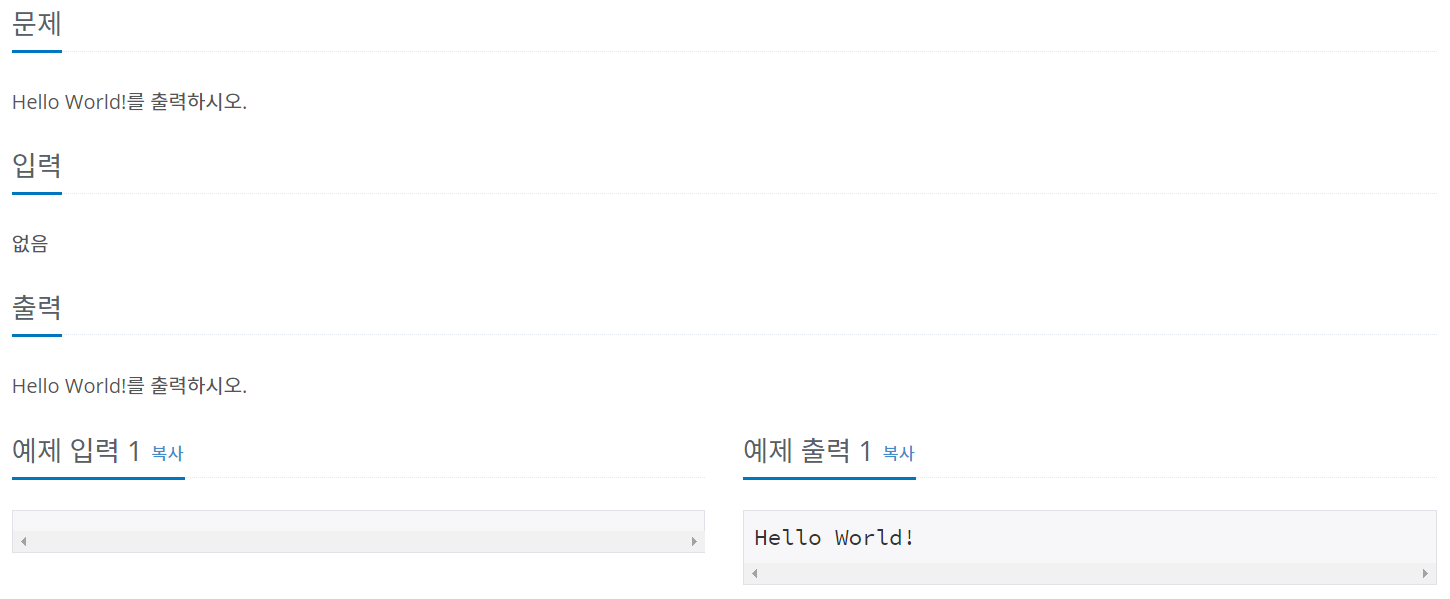Click right scroll arrow in sample input box
Viewport: 1450px width, 599px height.
[693, 541]
